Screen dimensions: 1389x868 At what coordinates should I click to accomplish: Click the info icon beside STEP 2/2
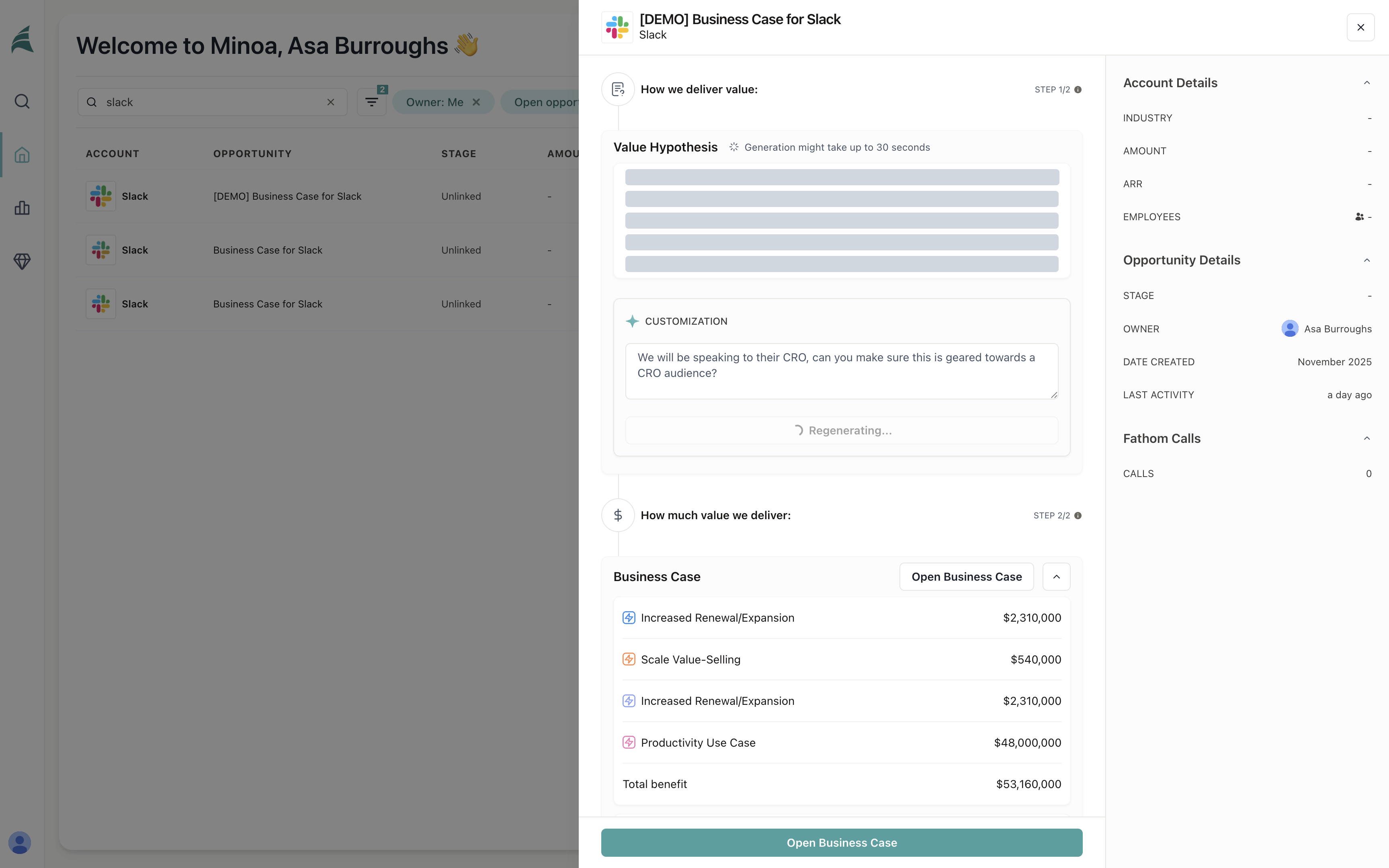click(x=1078, y=516)
